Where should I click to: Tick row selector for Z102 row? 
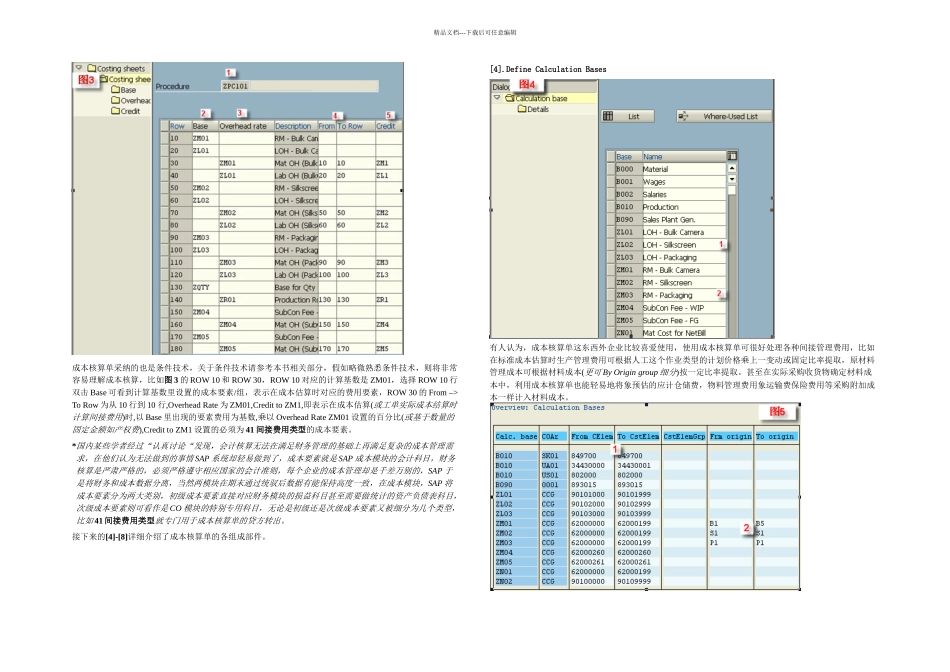coord(611,245)
